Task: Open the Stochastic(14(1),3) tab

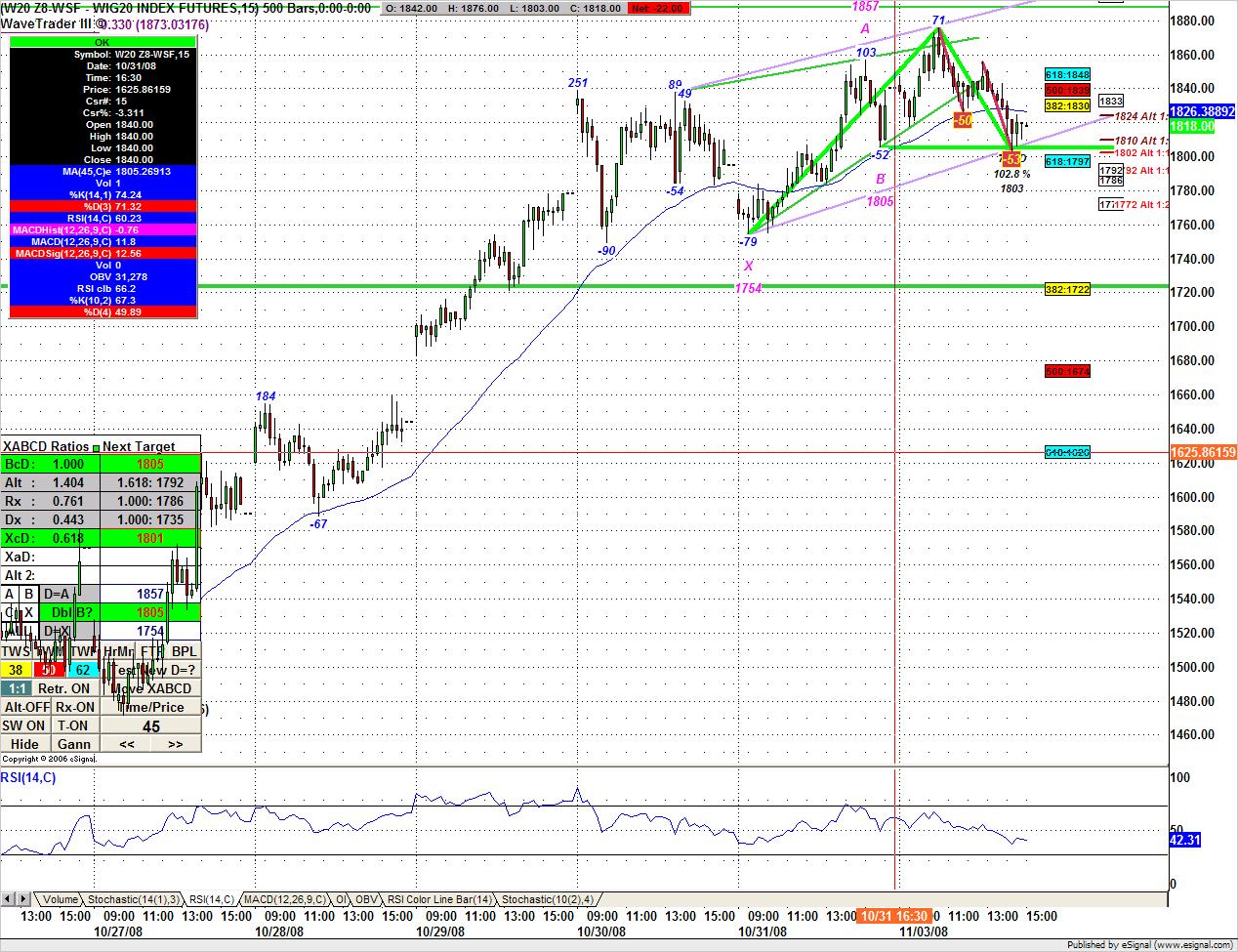Action: 133,899
